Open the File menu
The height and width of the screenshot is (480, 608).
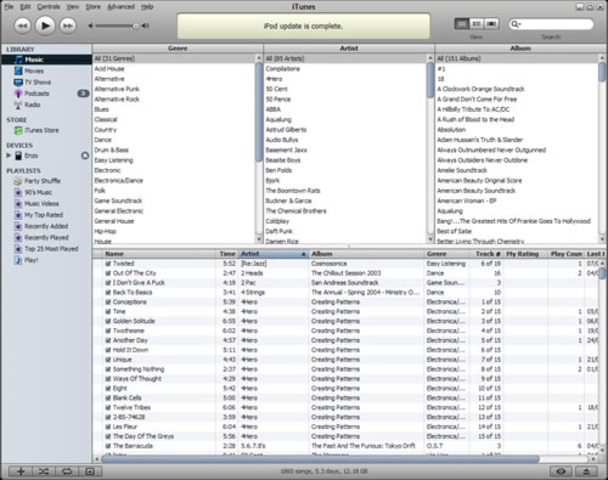(x=9, y=7)
